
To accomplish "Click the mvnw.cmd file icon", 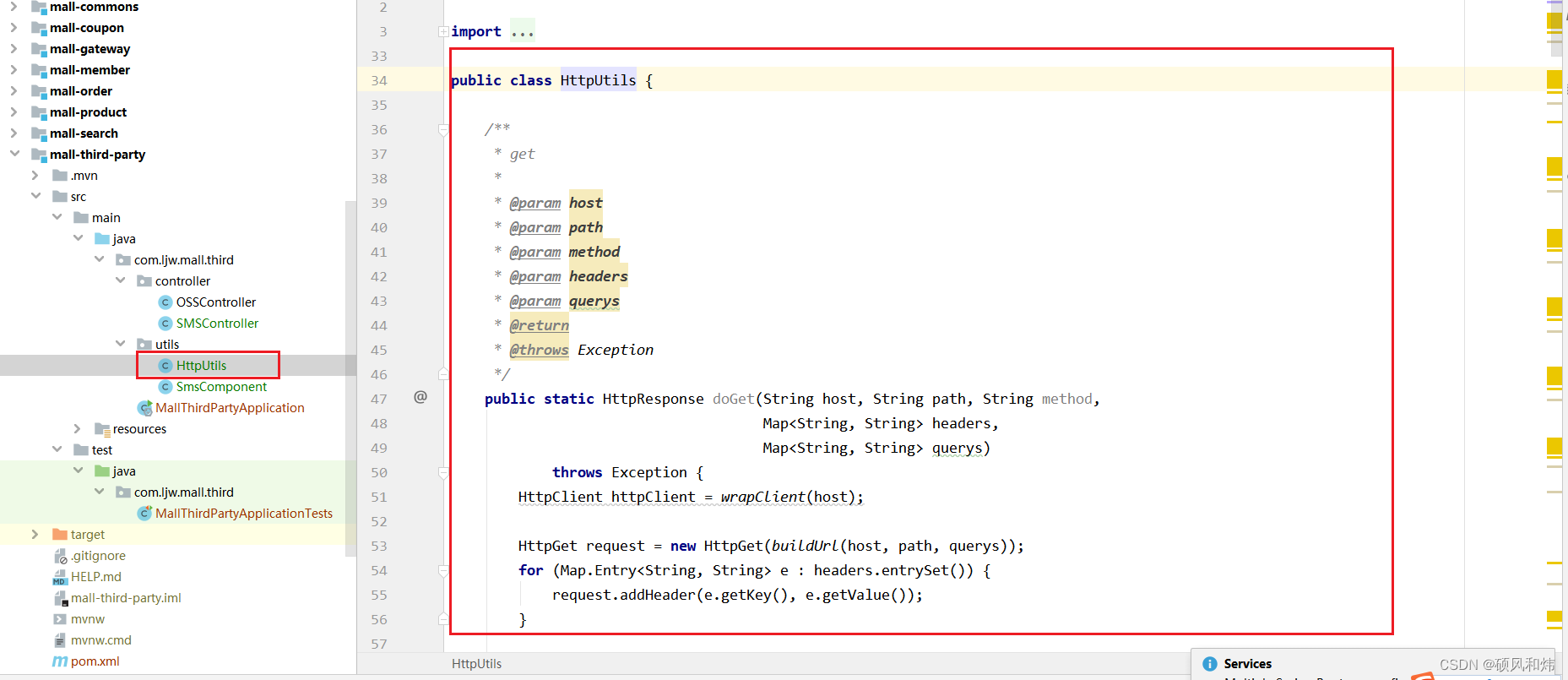I will (x=60, y=640).
